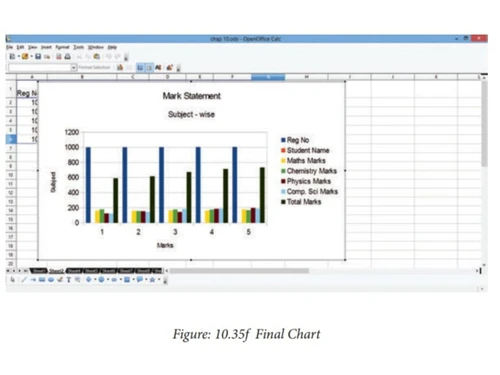500x375 pixels.
Task: Open the Help menu
Action: 112,47
